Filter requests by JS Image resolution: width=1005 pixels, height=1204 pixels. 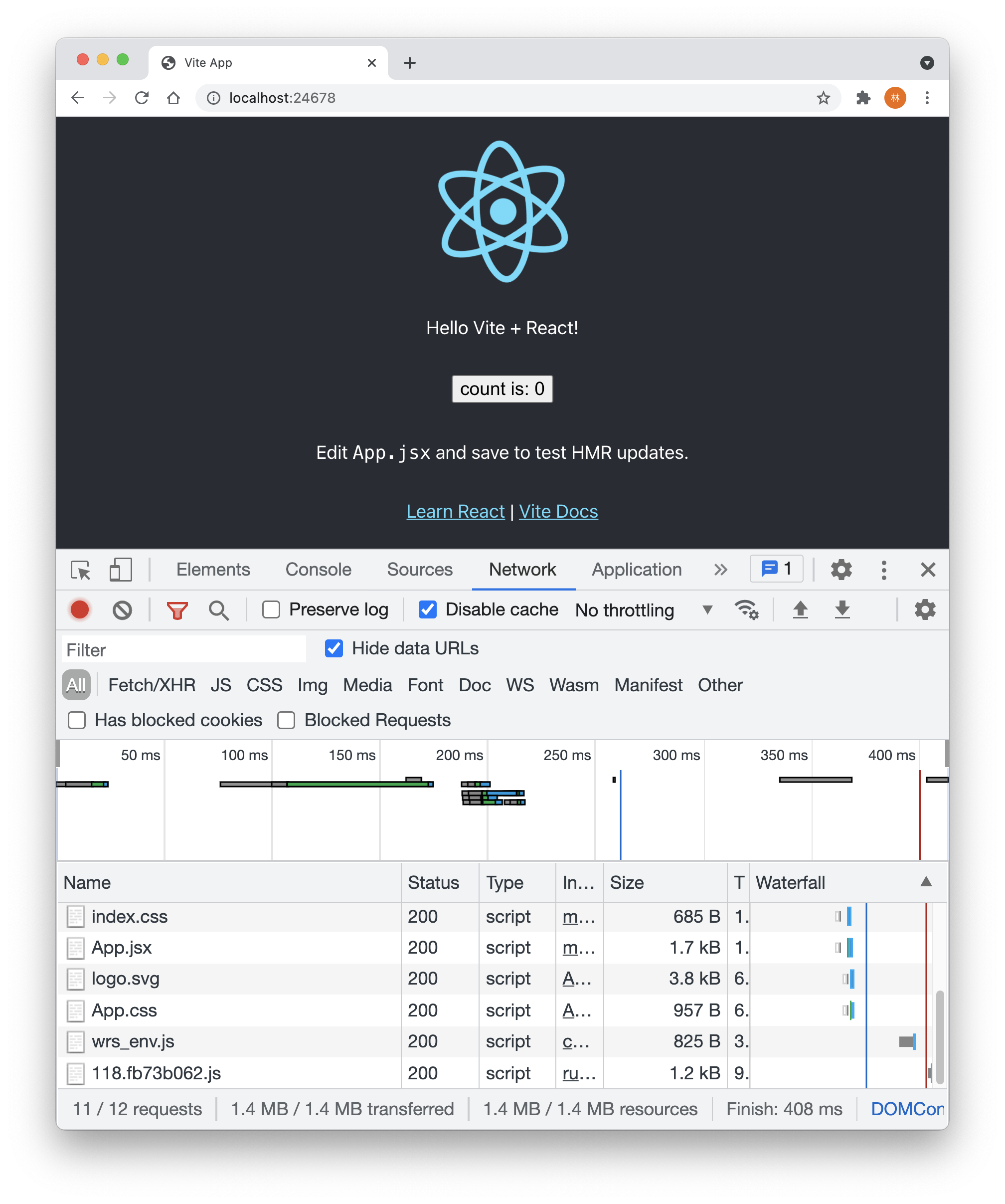(221, 685)
